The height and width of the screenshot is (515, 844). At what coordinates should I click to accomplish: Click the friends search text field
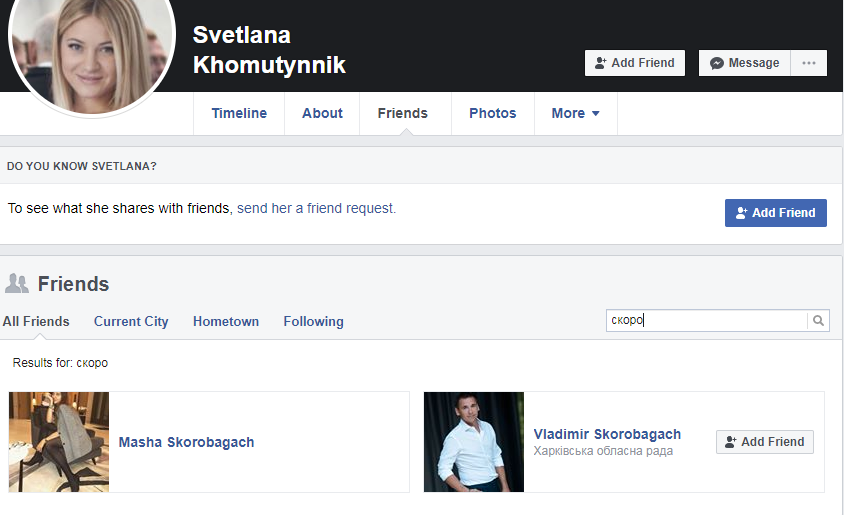click(706, 321)
